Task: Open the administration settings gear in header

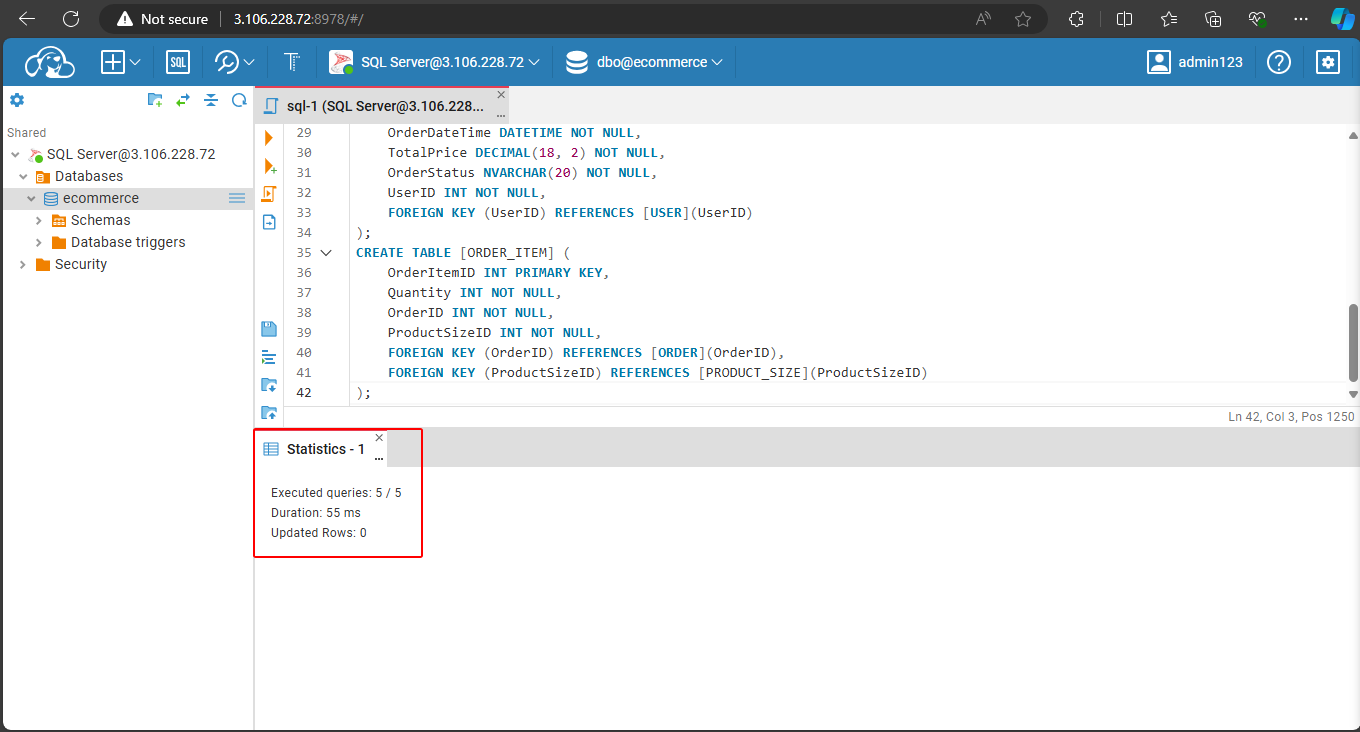Action: [x=1328, y=62]
